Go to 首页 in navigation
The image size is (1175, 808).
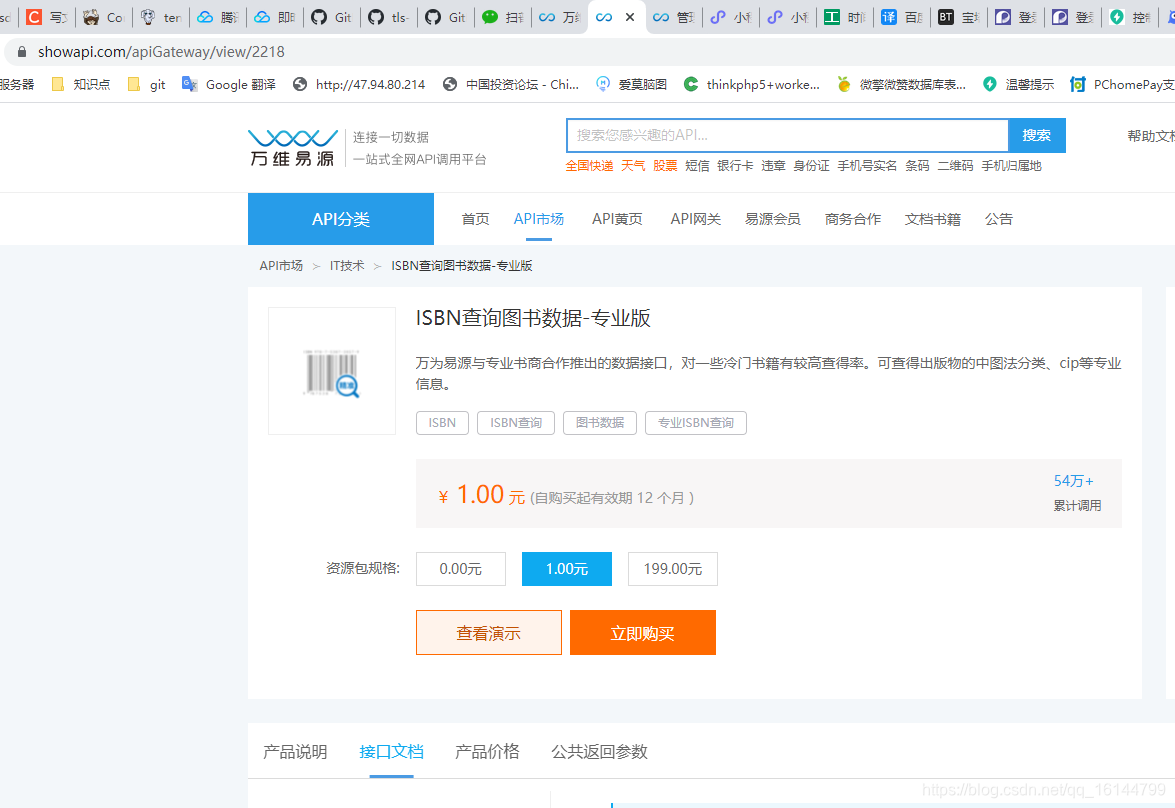[x=475, y=219]
